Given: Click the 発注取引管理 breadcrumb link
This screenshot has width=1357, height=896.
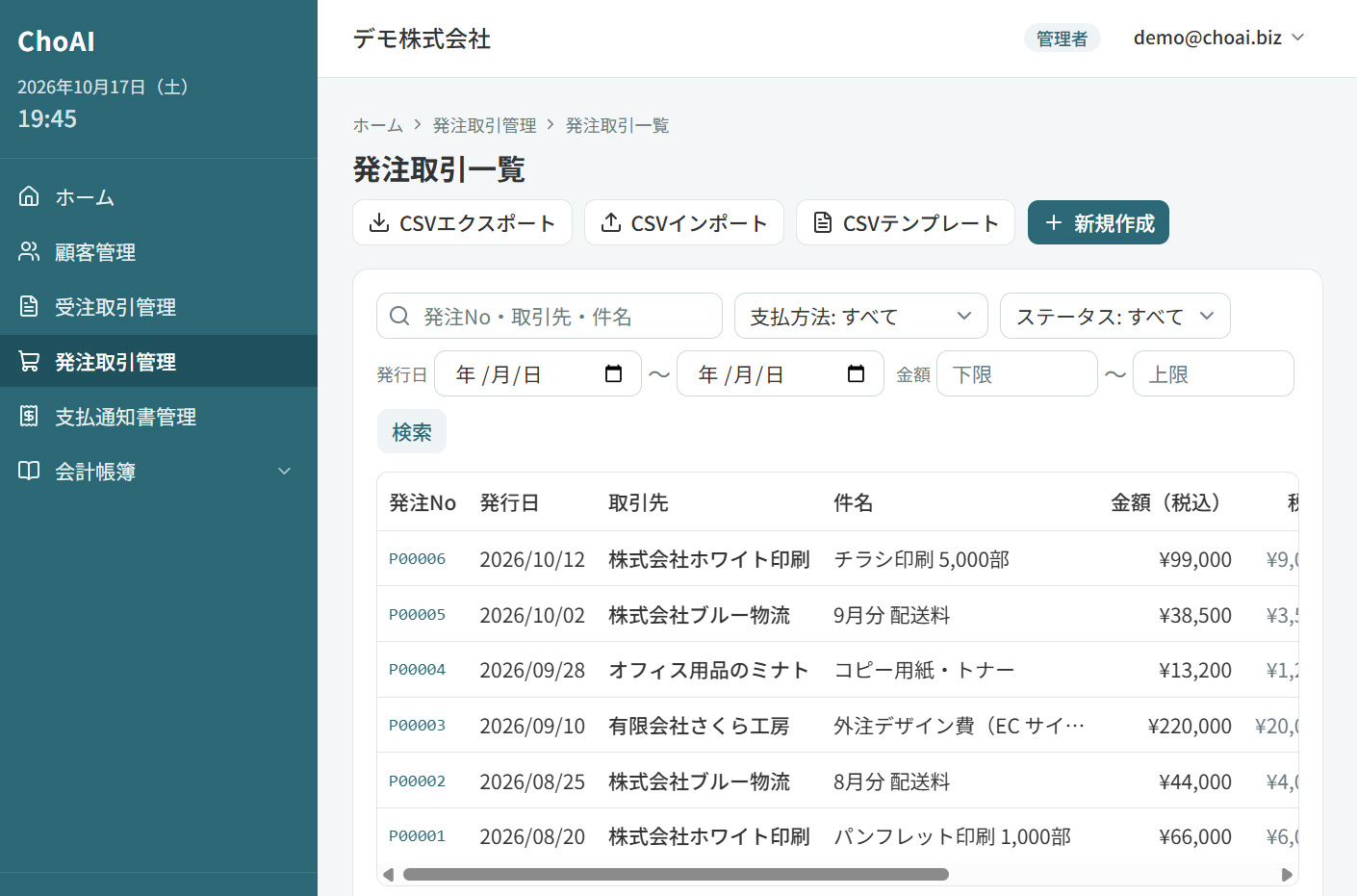Looking at the screenshot, I should [x=485, y=125].
